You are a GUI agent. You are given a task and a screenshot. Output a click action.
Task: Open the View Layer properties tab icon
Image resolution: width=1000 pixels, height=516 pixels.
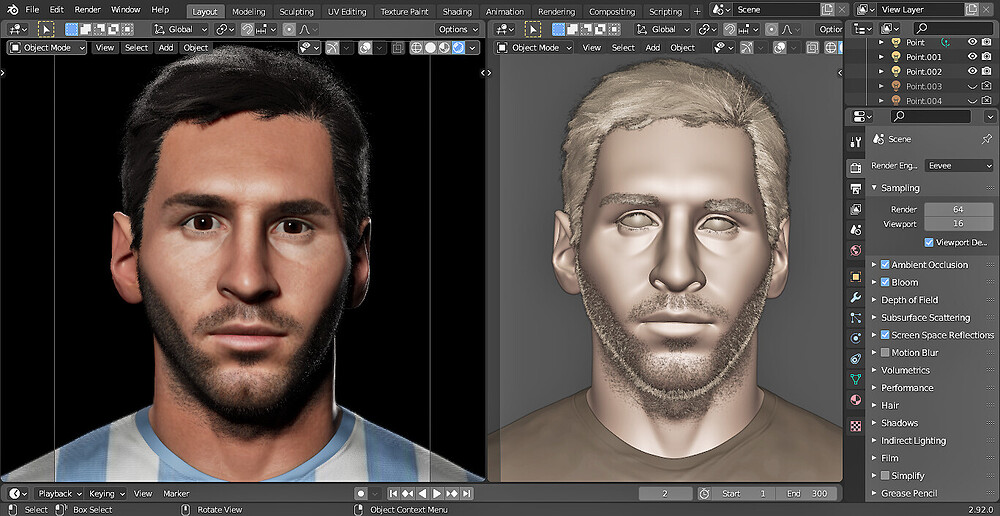[x=856, y=209]
